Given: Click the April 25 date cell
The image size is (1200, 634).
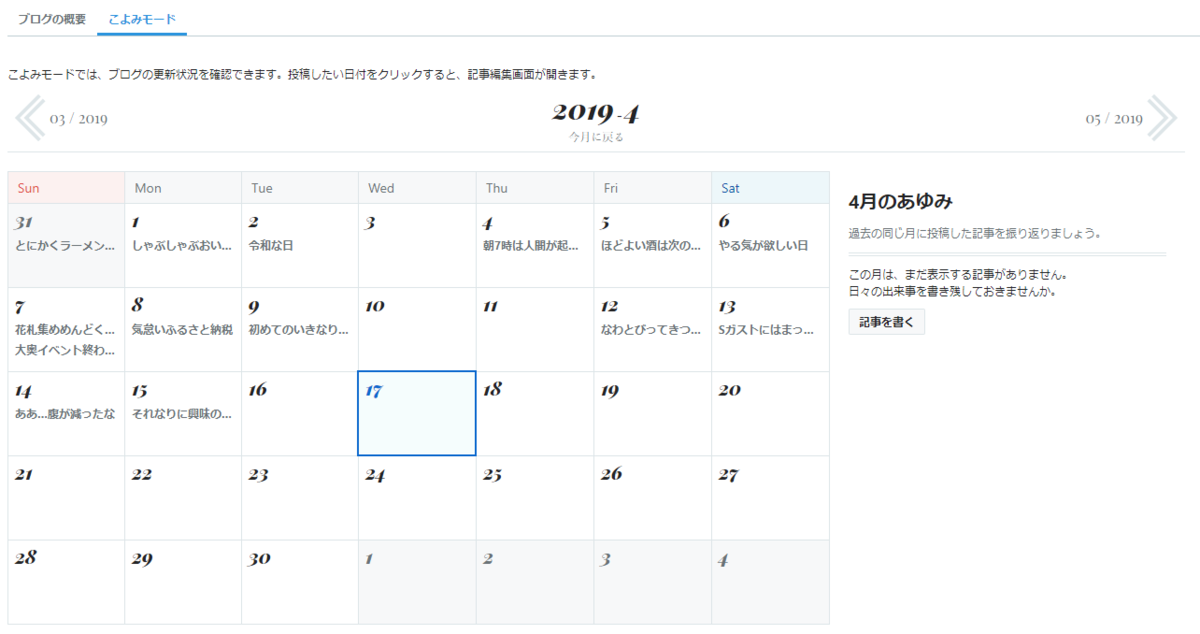Looking at the screenshot, I should click(x=535, y=497).
